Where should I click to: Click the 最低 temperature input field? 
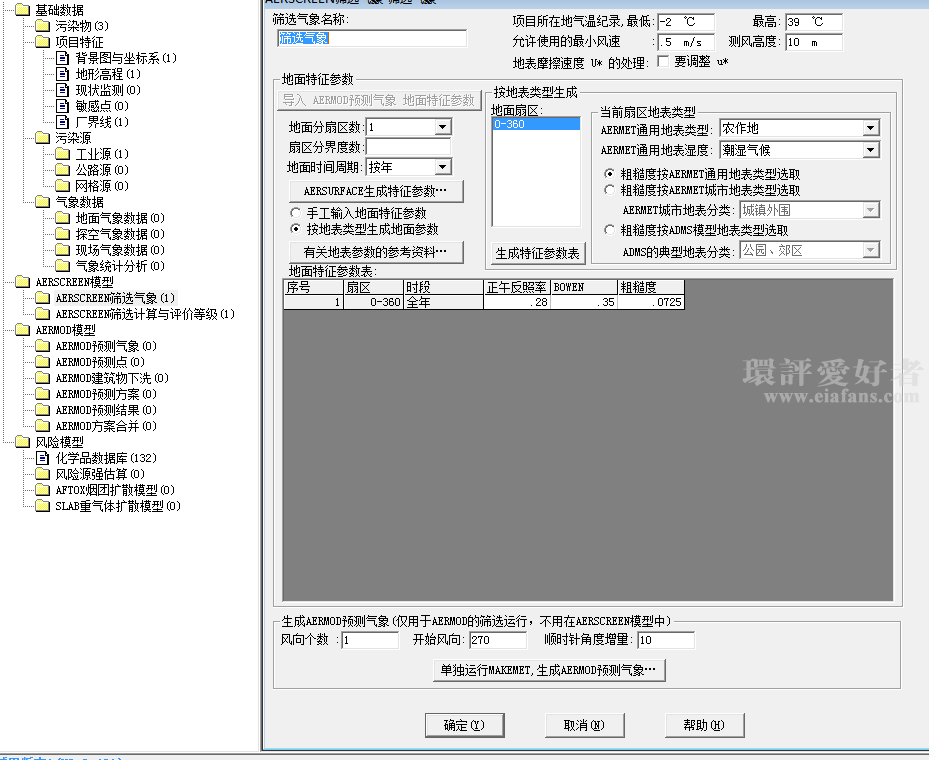click(x=686, y=22)
